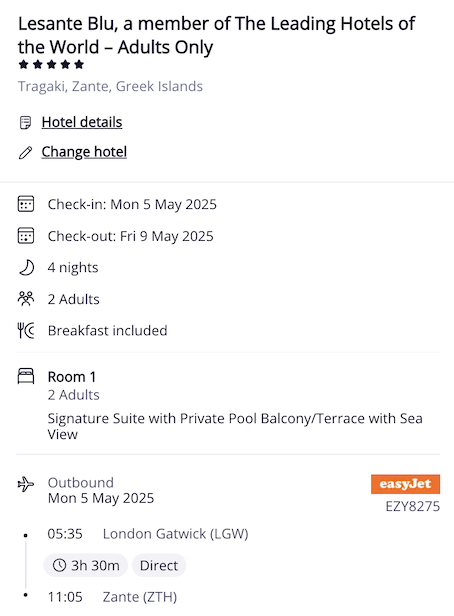Click the check-in calendar icon
This screenshot has height=616, width=454.
(26, 204)
